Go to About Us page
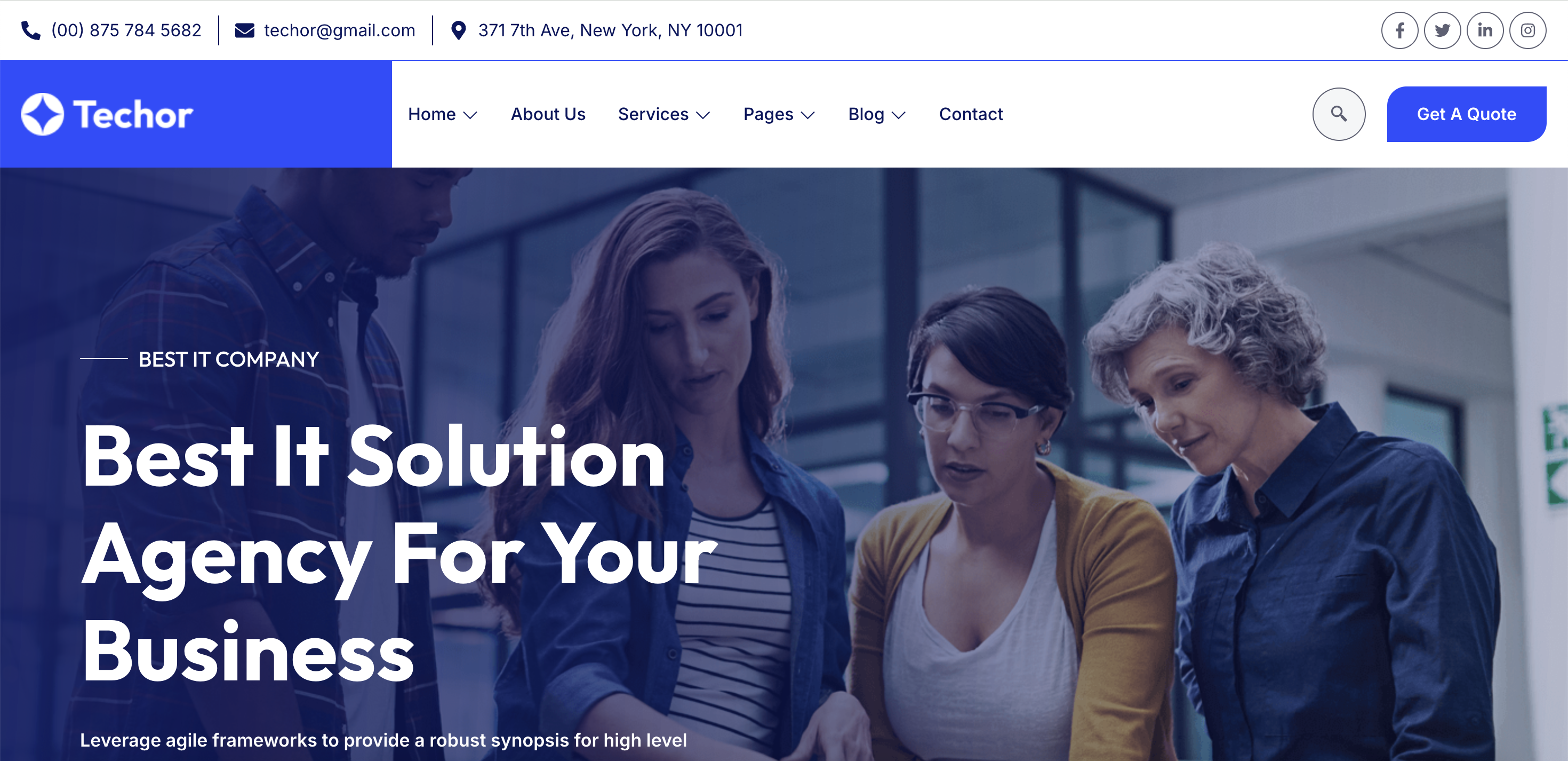 tap(548, 114)
